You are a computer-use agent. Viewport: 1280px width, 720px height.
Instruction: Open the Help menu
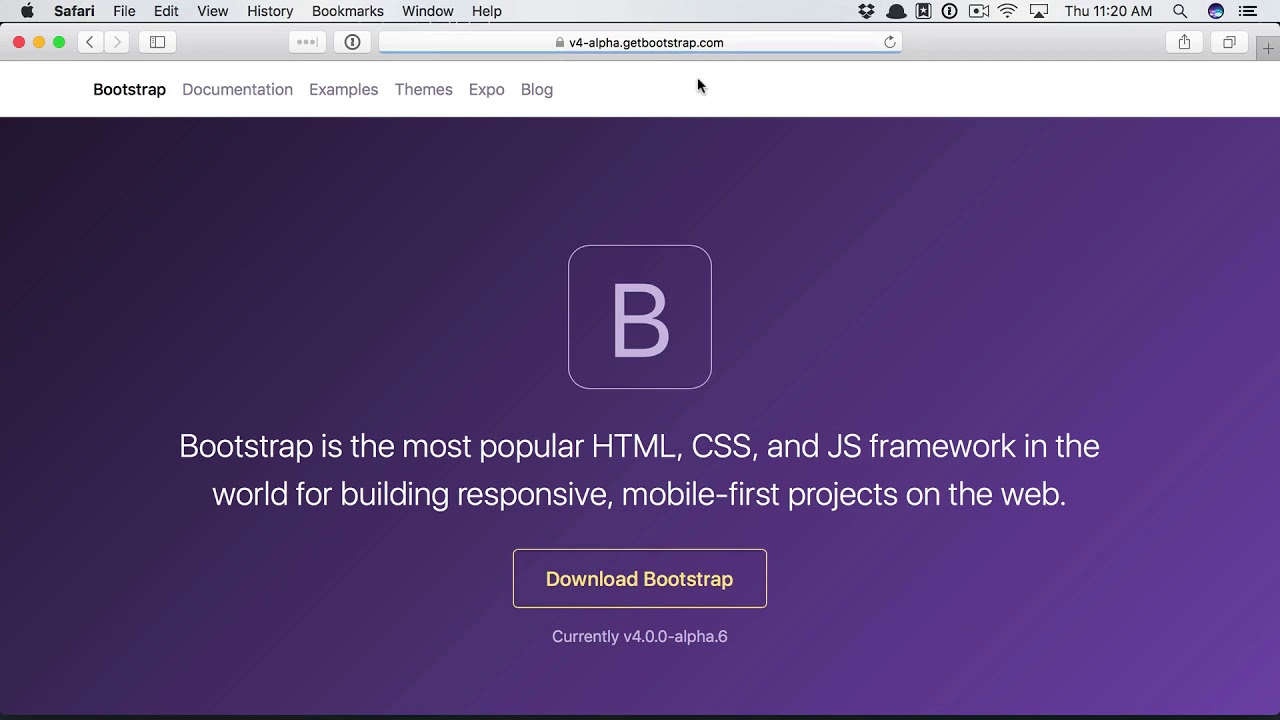487,11
